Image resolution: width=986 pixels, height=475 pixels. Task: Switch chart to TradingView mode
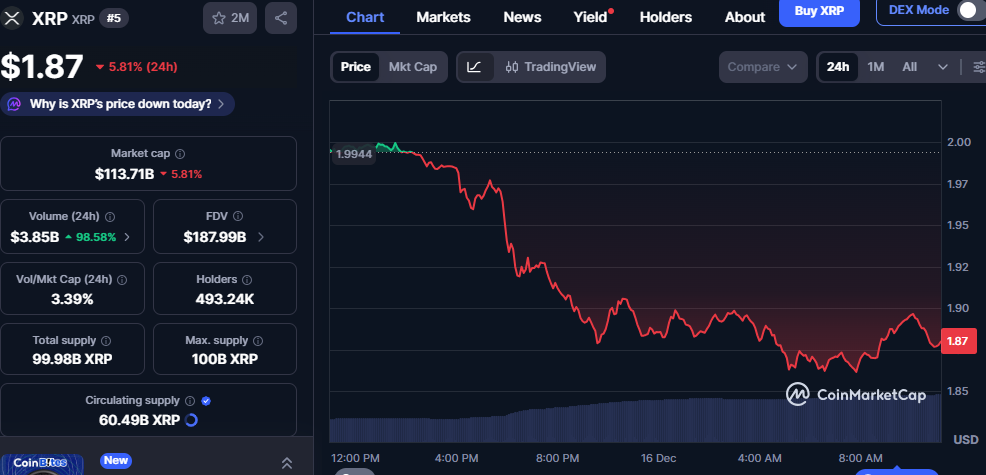pyautogui.click(x=551, y=67)
